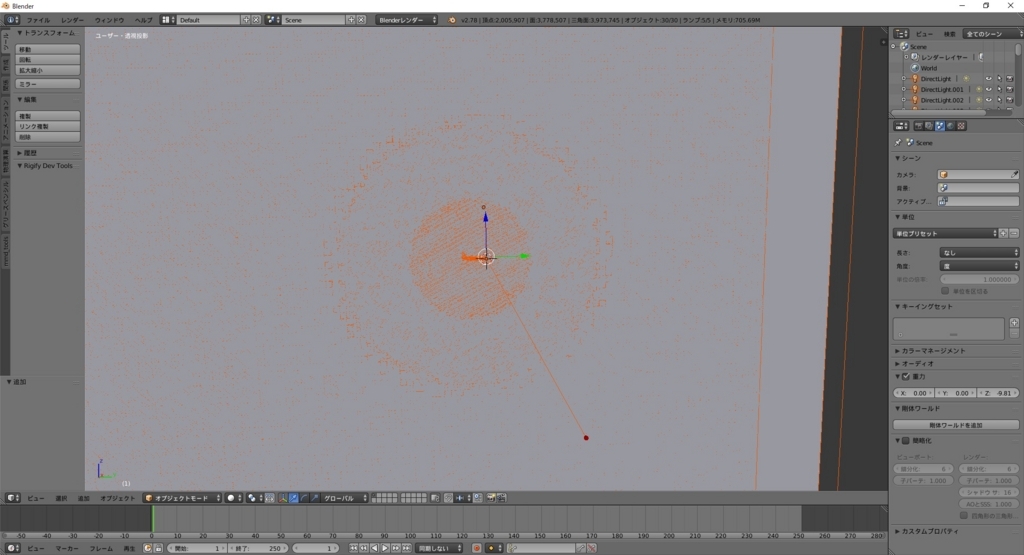Open the Render Layers properties tab icon
Viewport: 1024px width, 555px height.
click(x=929, y=126)
